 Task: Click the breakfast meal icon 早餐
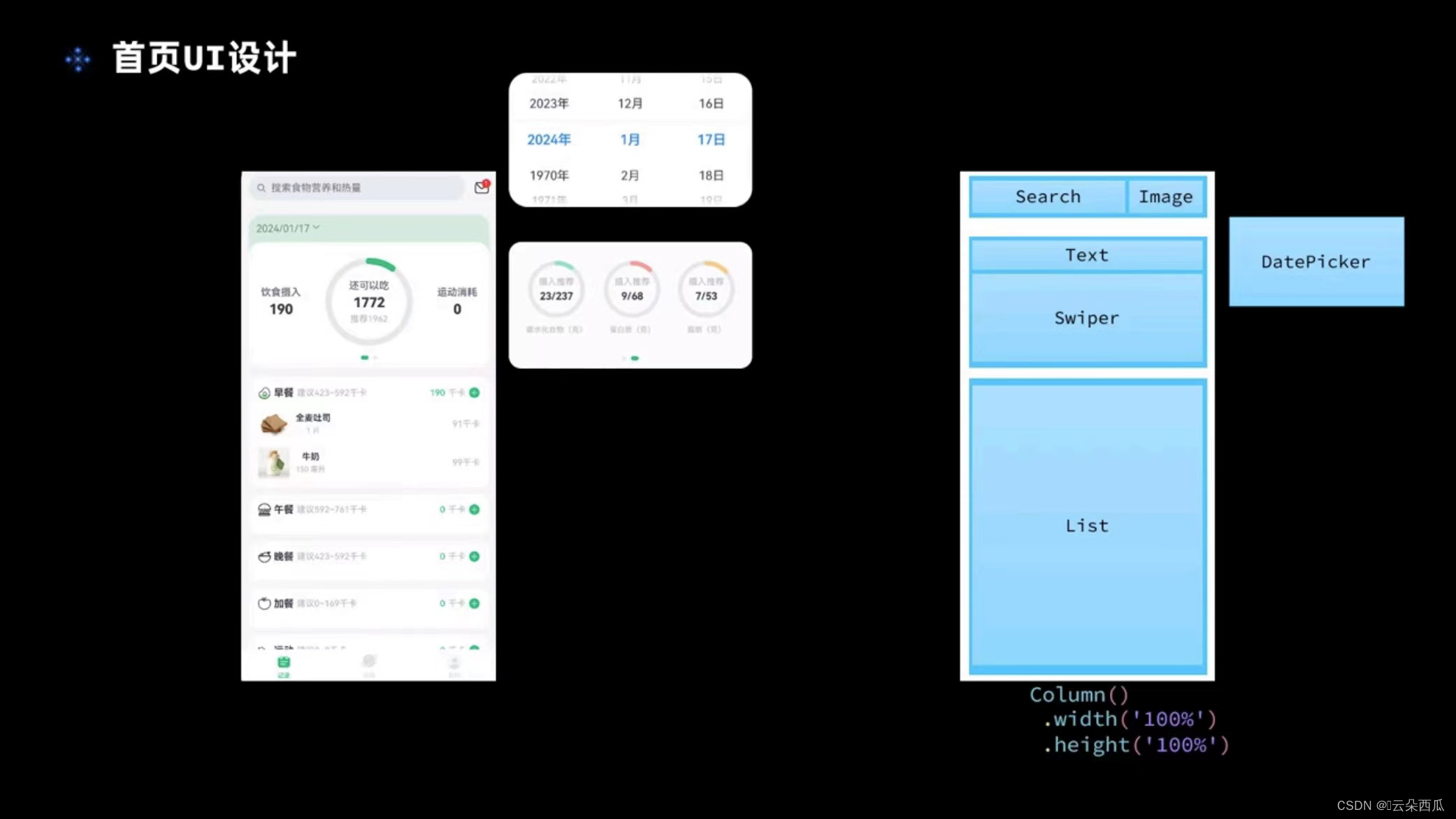(x=263, y=392)
